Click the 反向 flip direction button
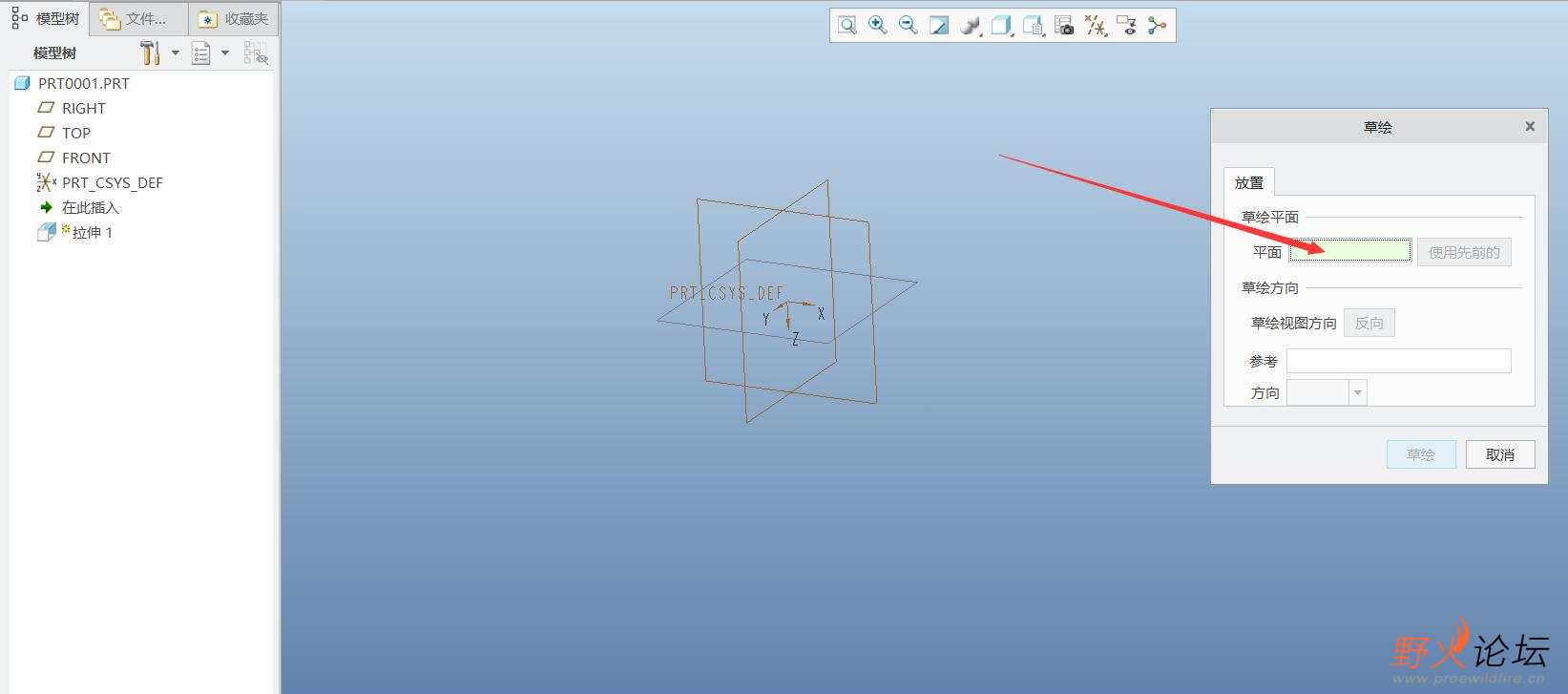 point(1369,323)
